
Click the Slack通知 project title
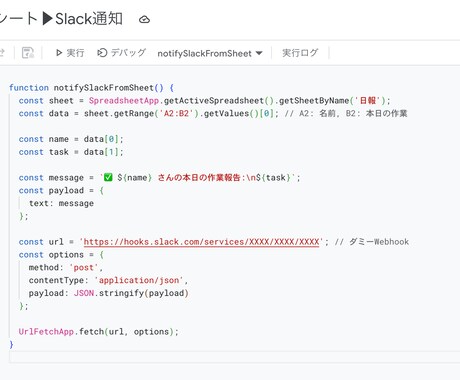click(x=89, y=19)
